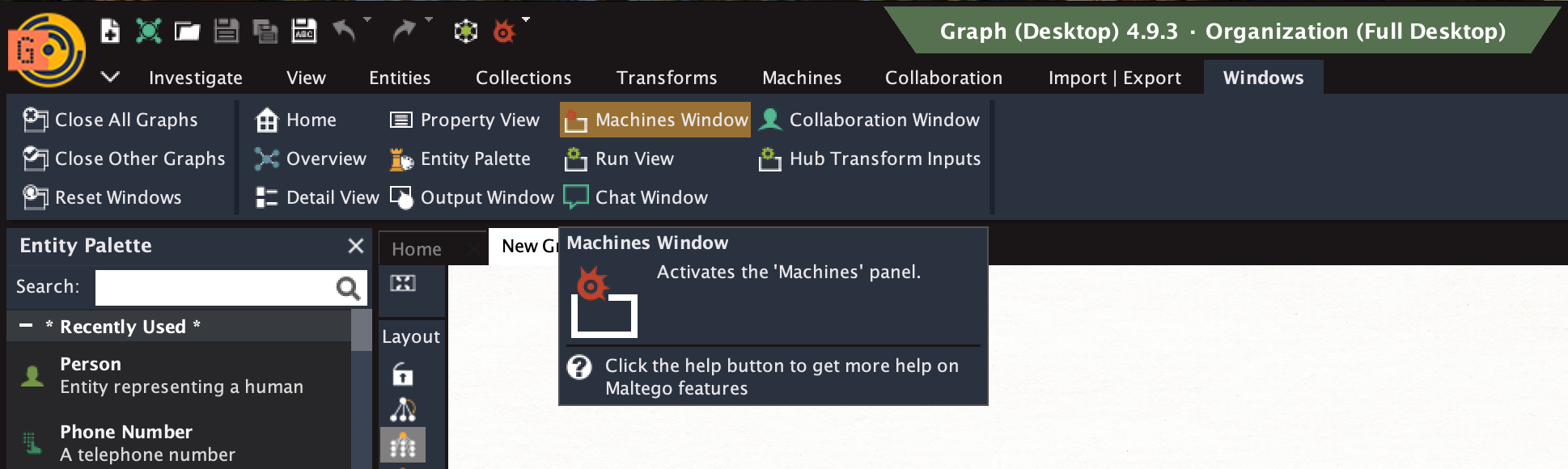
Task: Click the magnifier search icon in Entity Palette
Action: coord(348,288)
